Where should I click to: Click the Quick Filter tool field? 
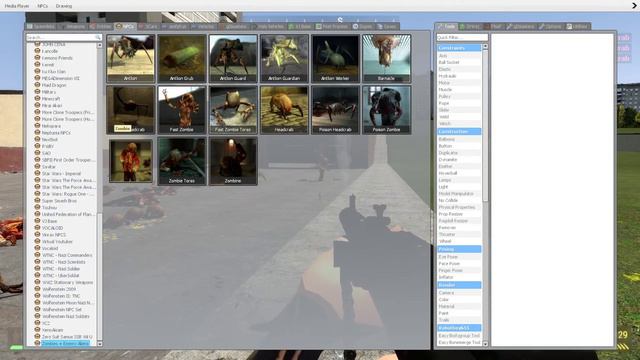462,38
